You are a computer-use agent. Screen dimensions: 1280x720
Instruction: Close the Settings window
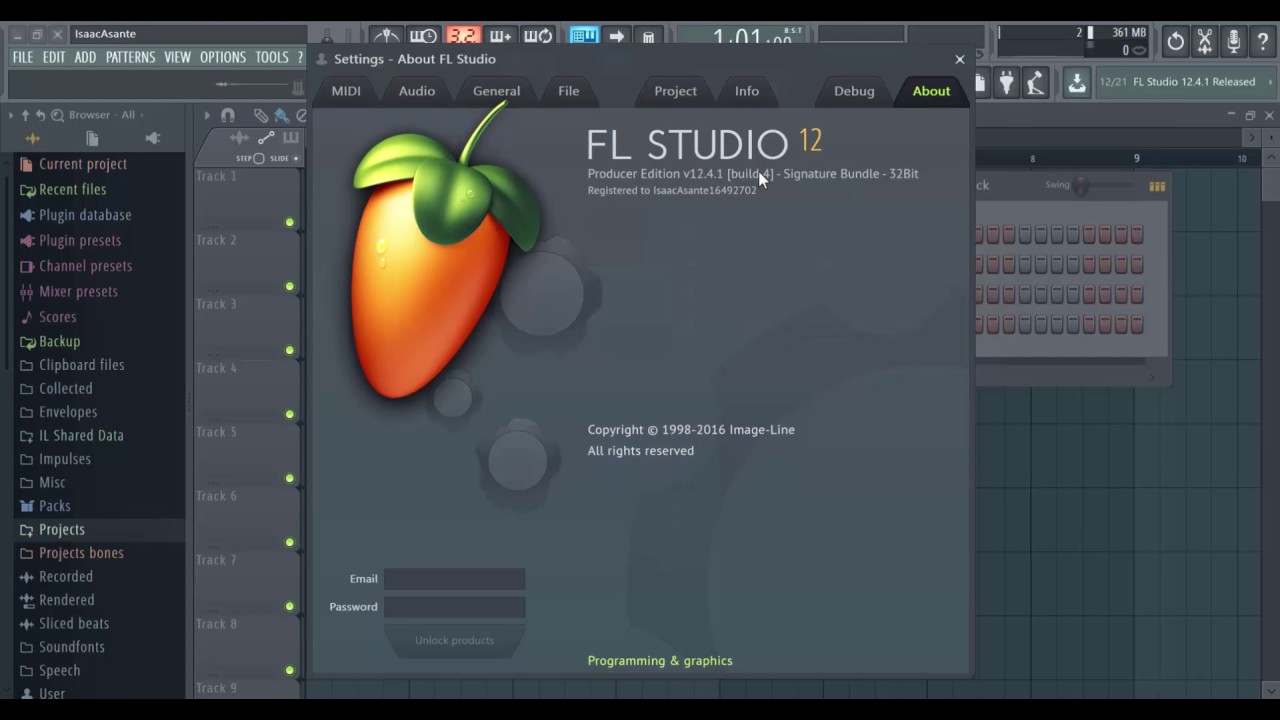[960, 59]
